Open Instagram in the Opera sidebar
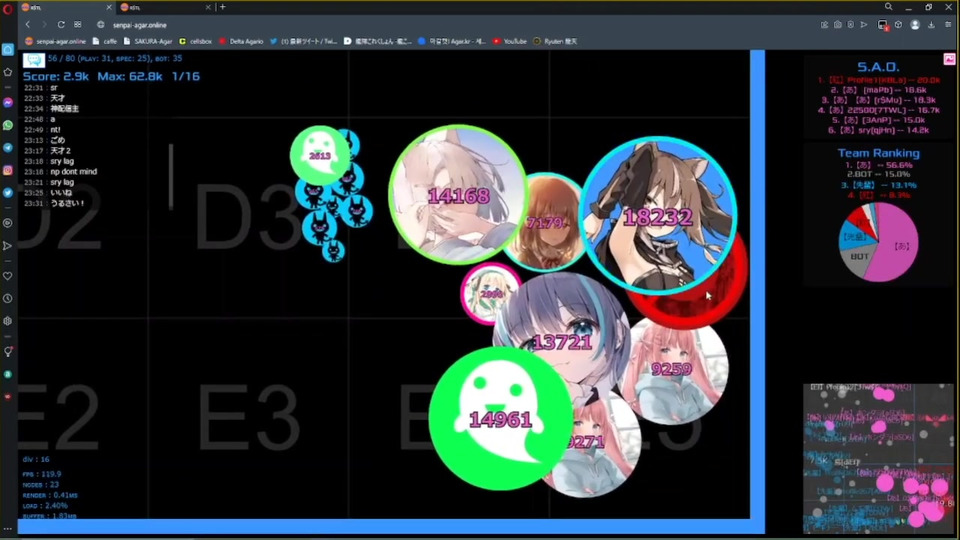The height and width of the screenshot is (540, 960). pyautogui.click(x=8, y=170)
